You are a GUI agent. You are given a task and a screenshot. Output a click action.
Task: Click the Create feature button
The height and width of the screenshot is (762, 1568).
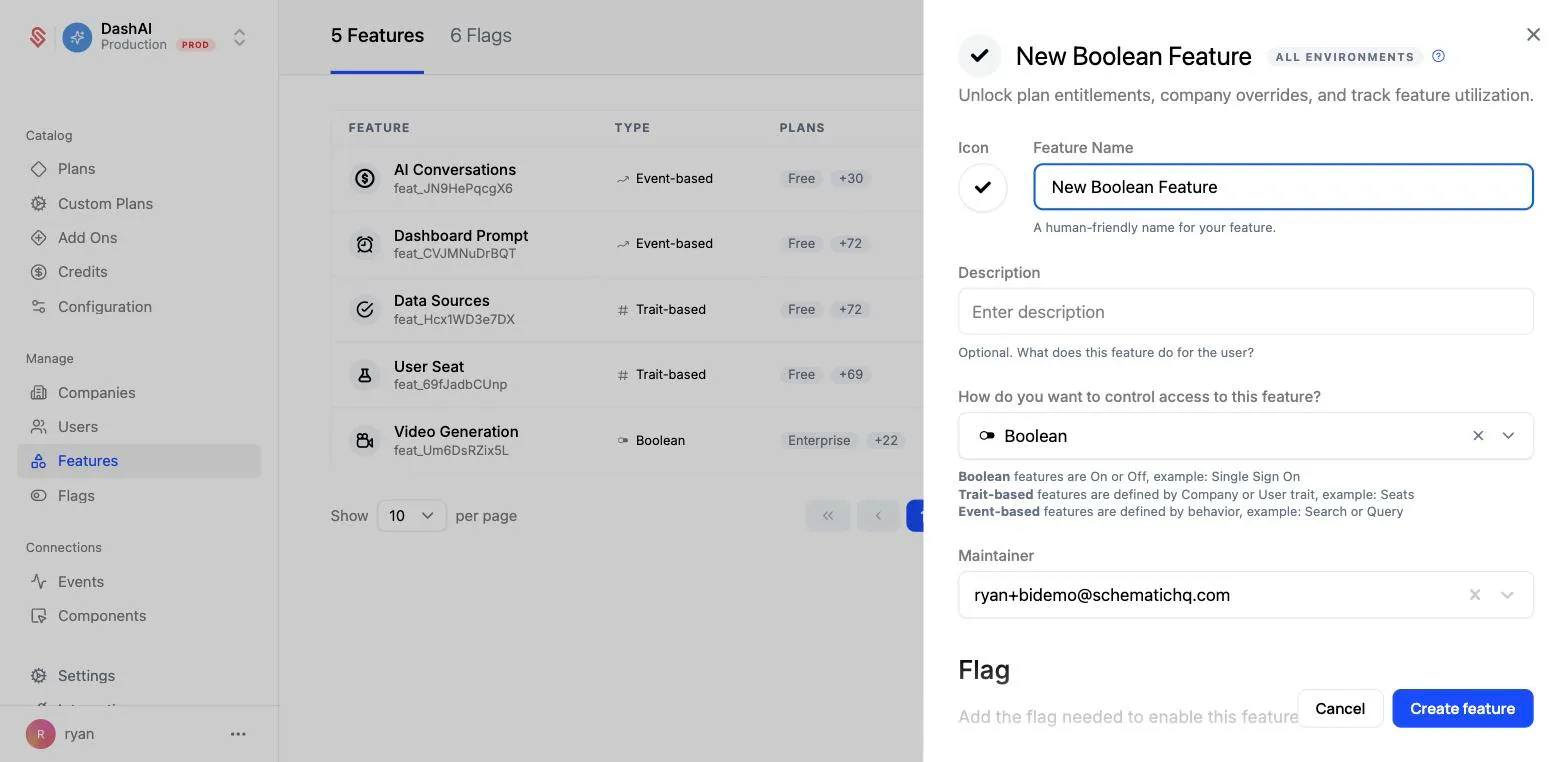(1463, 709)
